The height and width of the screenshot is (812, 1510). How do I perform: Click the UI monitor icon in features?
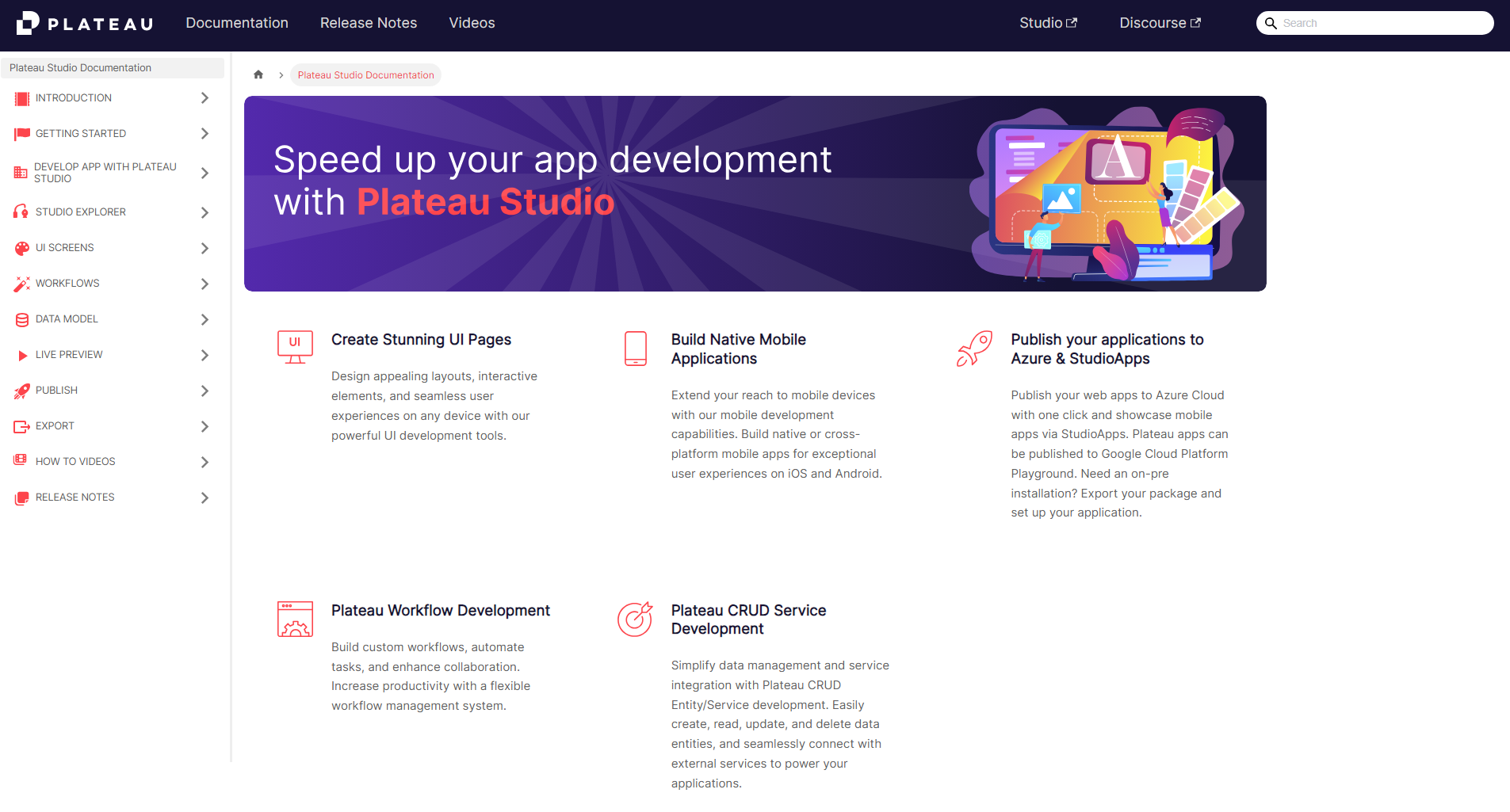295,347
